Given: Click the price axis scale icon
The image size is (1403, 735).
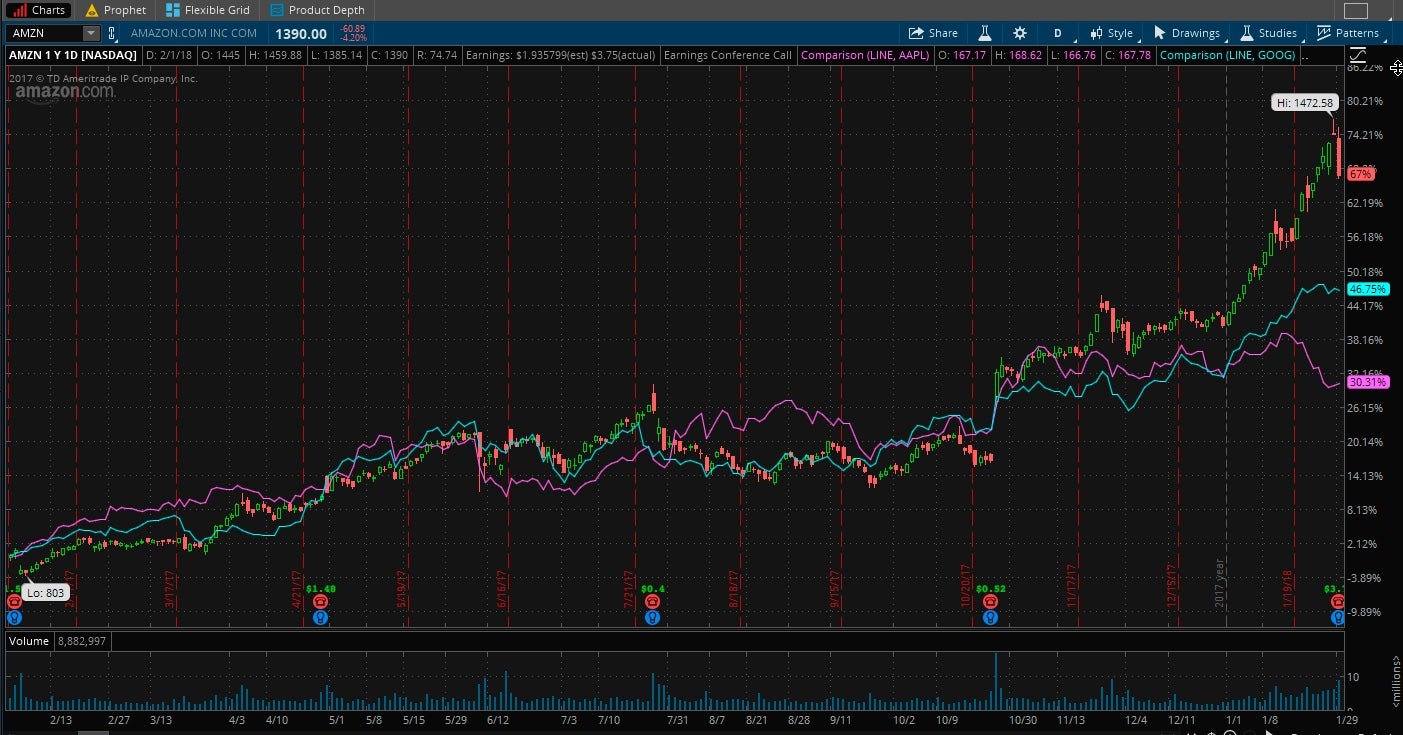Looking at the screenshot, I should [x=1358, y=55].
